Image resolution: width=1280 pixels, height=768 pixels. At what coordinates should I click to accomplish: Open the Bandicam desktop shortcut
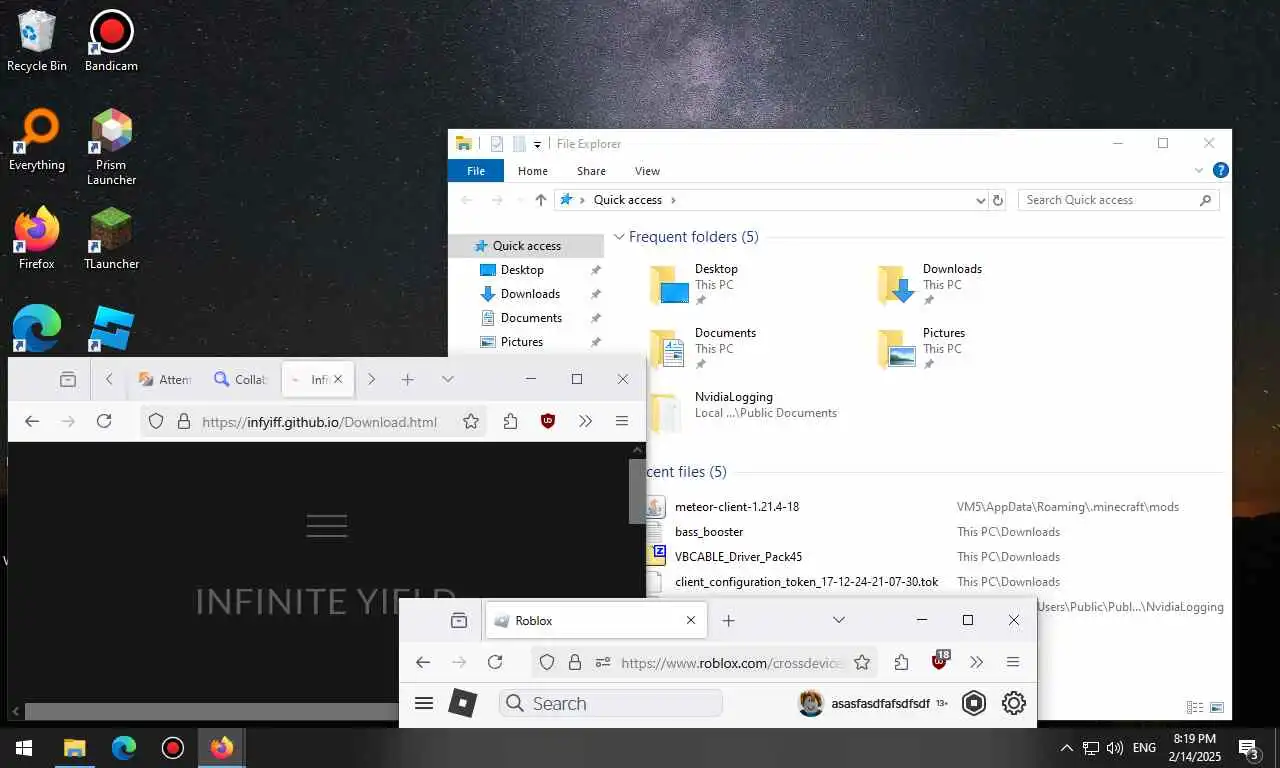click(x=111, y=42)
